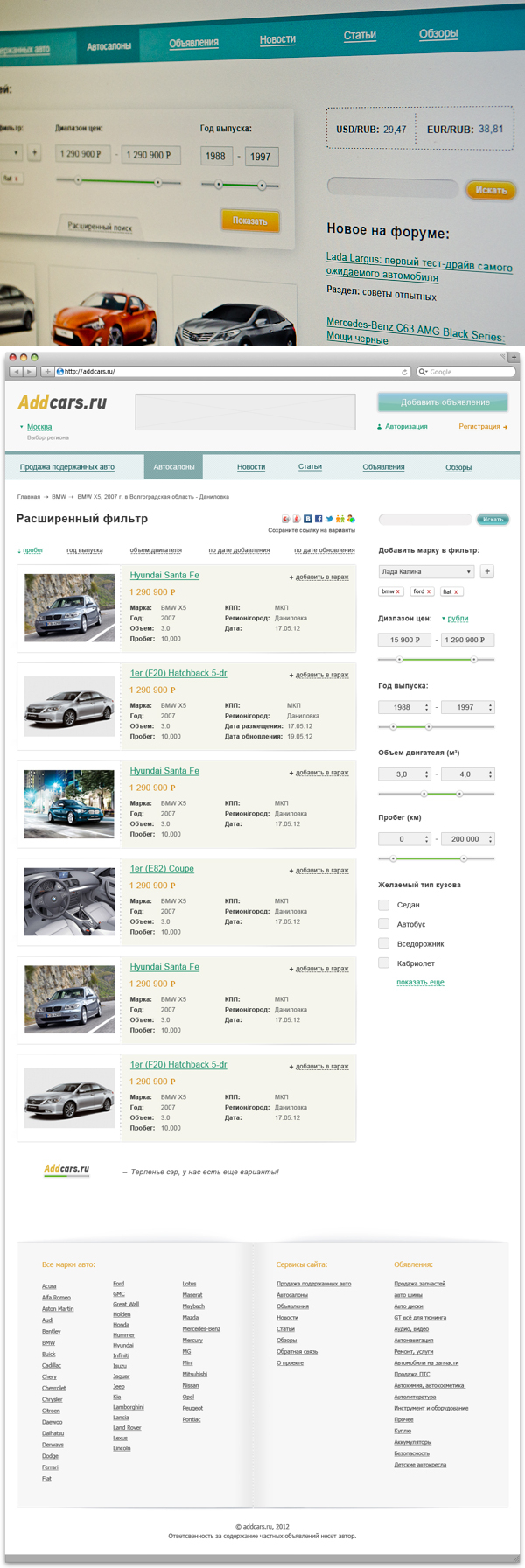Click the upper mileage slider handle
The width and height of the screenshot is (525, 1568).
pyautogui.click(x=463, y=858)
